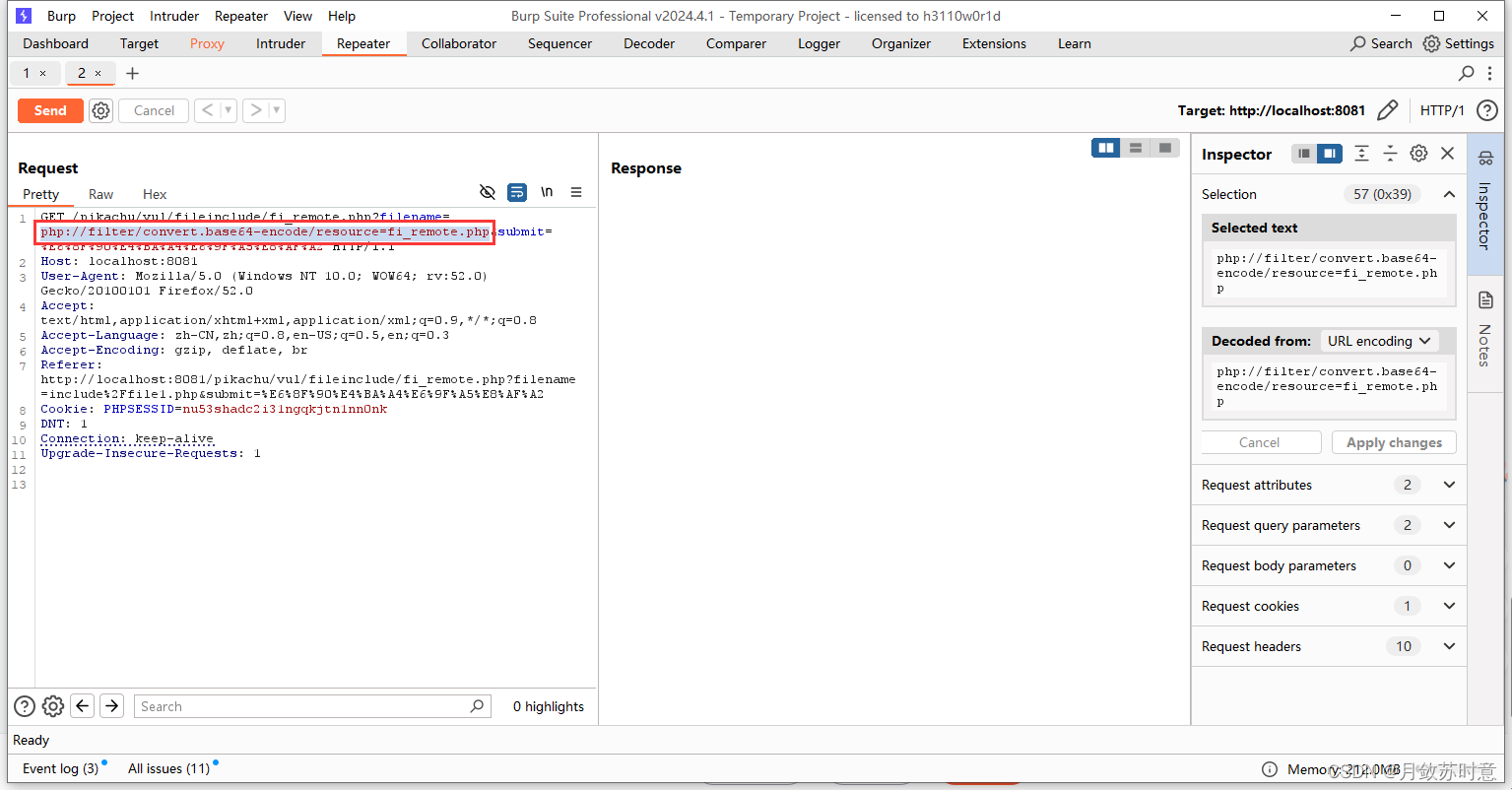
Task: Jump to next search match arrow
Action: coord(112,705)
